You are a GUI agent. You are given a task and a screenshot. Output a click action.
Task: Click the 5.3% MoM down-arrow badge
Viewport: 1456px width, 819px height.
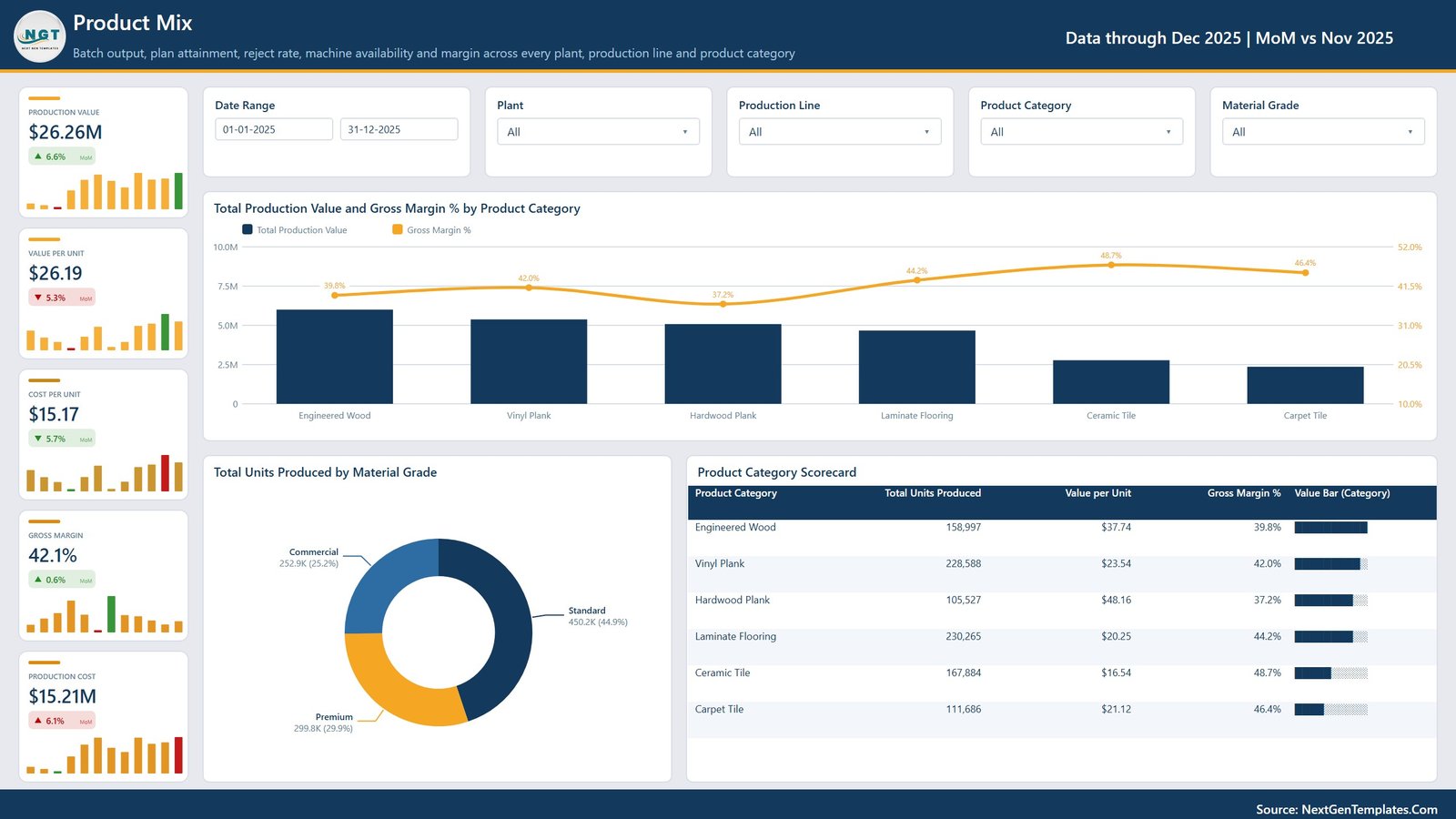click(62, 298)
